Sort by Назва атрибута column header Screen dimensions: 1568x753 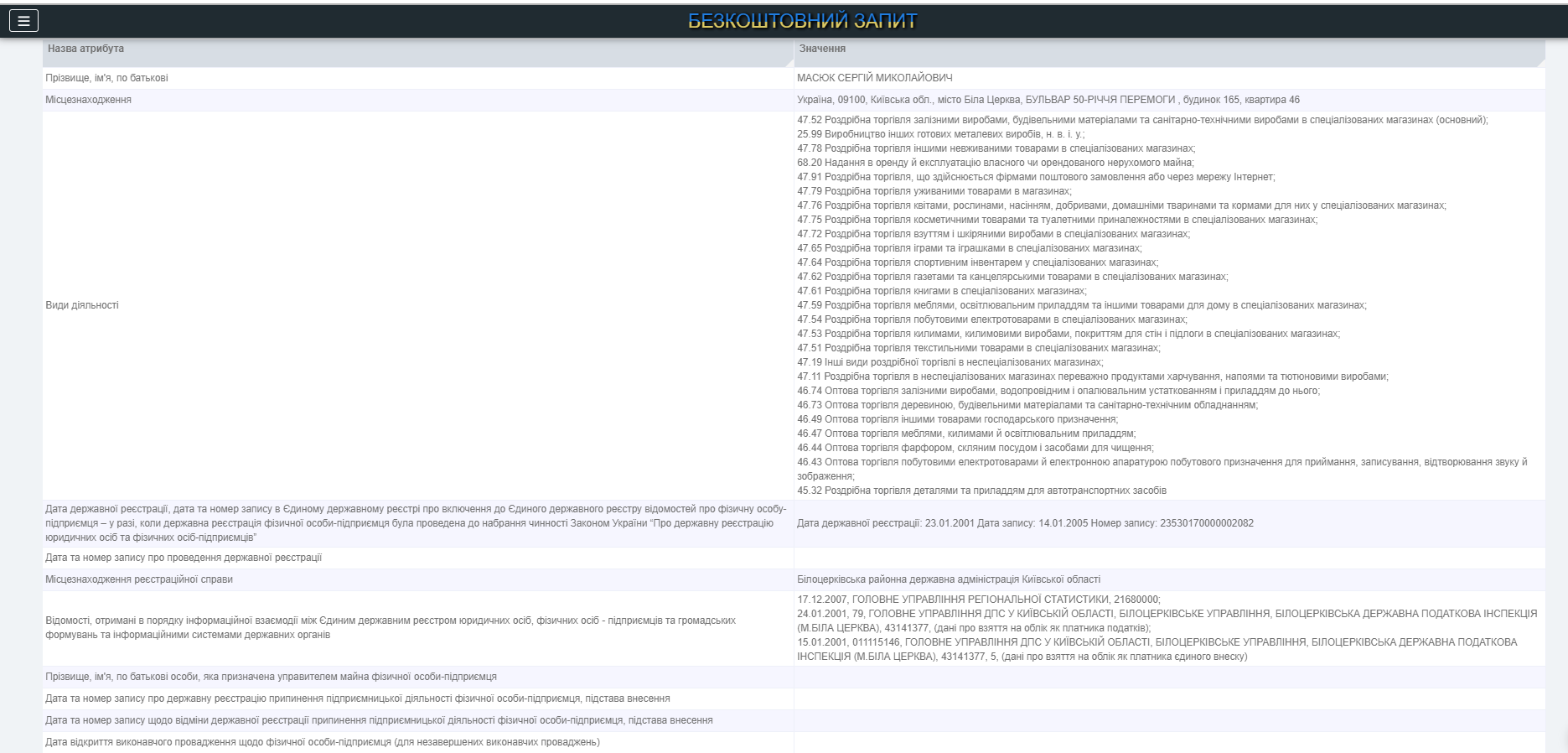tap(85, 49)
